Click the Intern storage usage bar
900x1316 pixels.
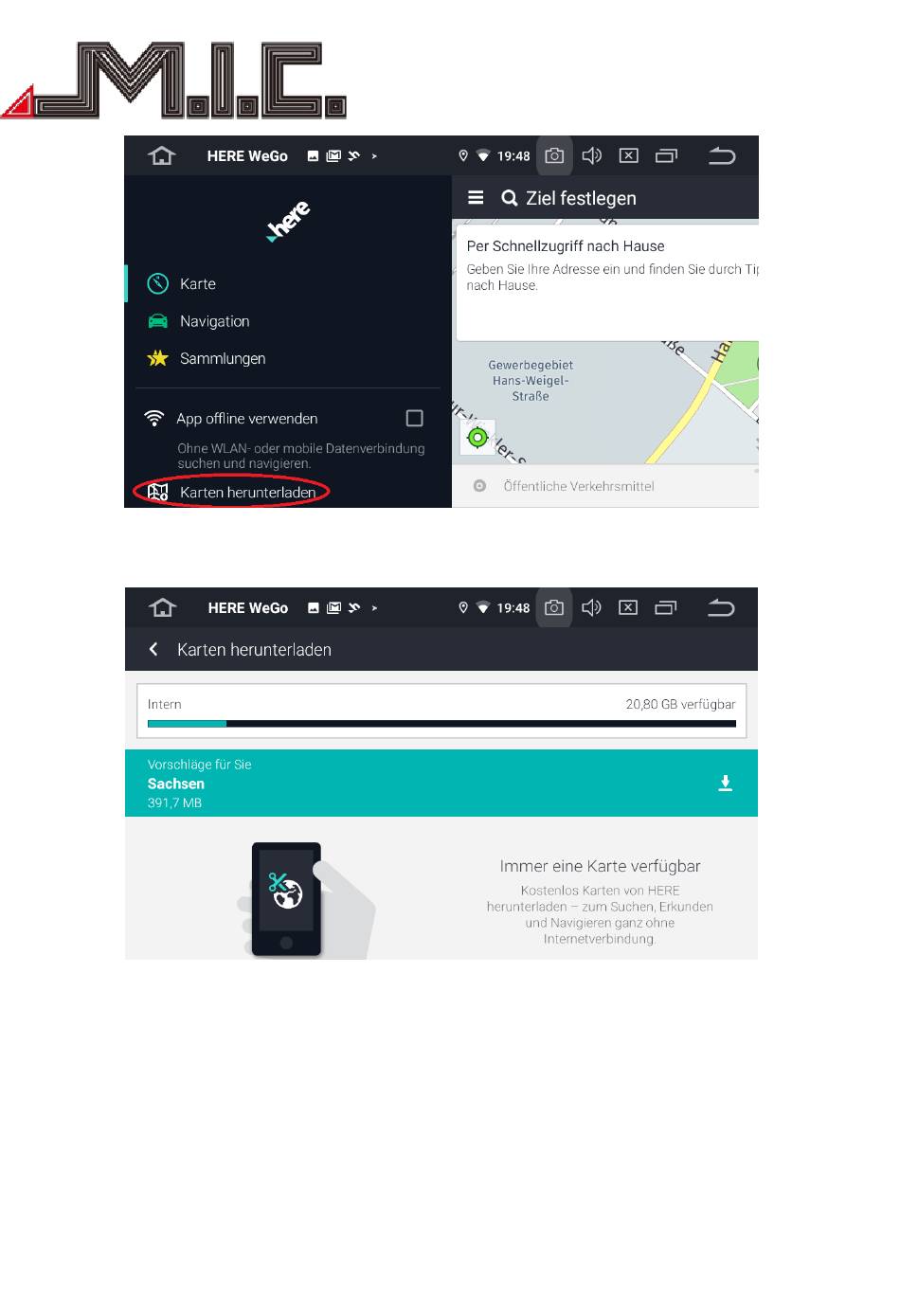pyautogui.click(x=441, y=723)
